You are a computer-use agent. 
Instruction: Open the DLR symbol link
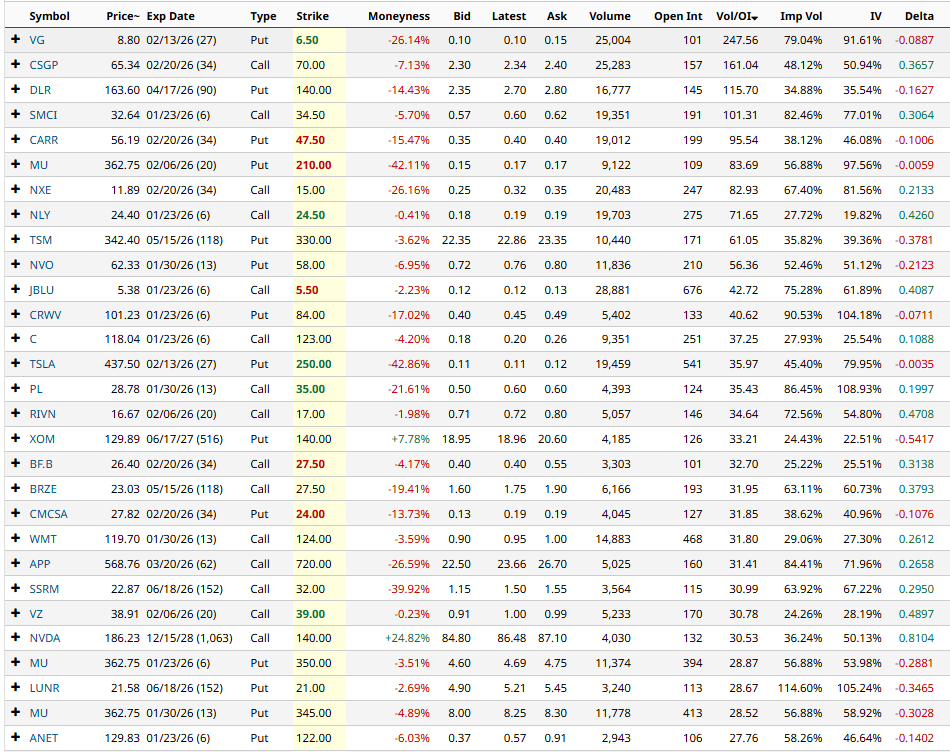[x=40, y=90]
